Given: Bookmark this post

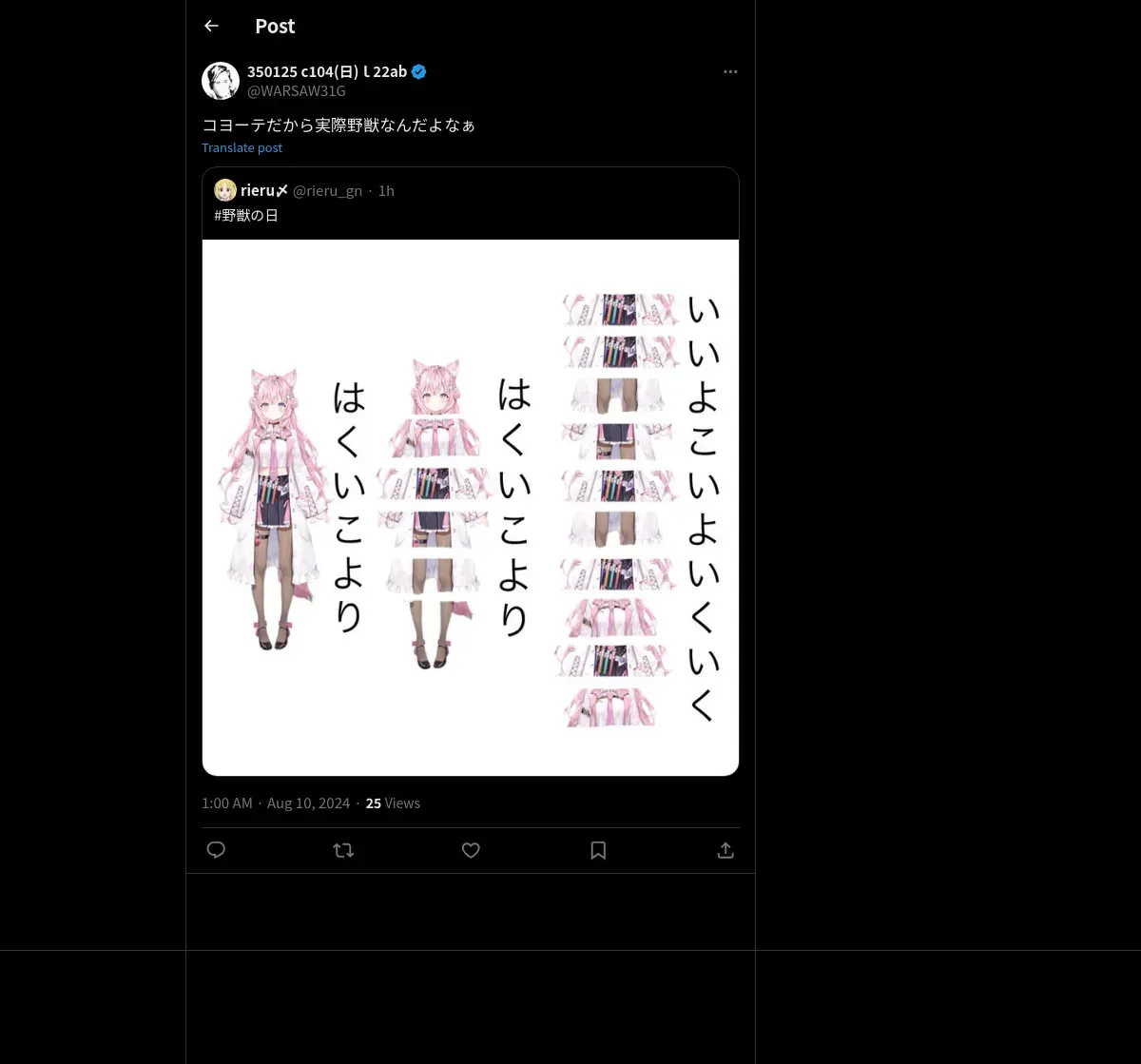Looking at the screenshot, I should tap(598, 850).
